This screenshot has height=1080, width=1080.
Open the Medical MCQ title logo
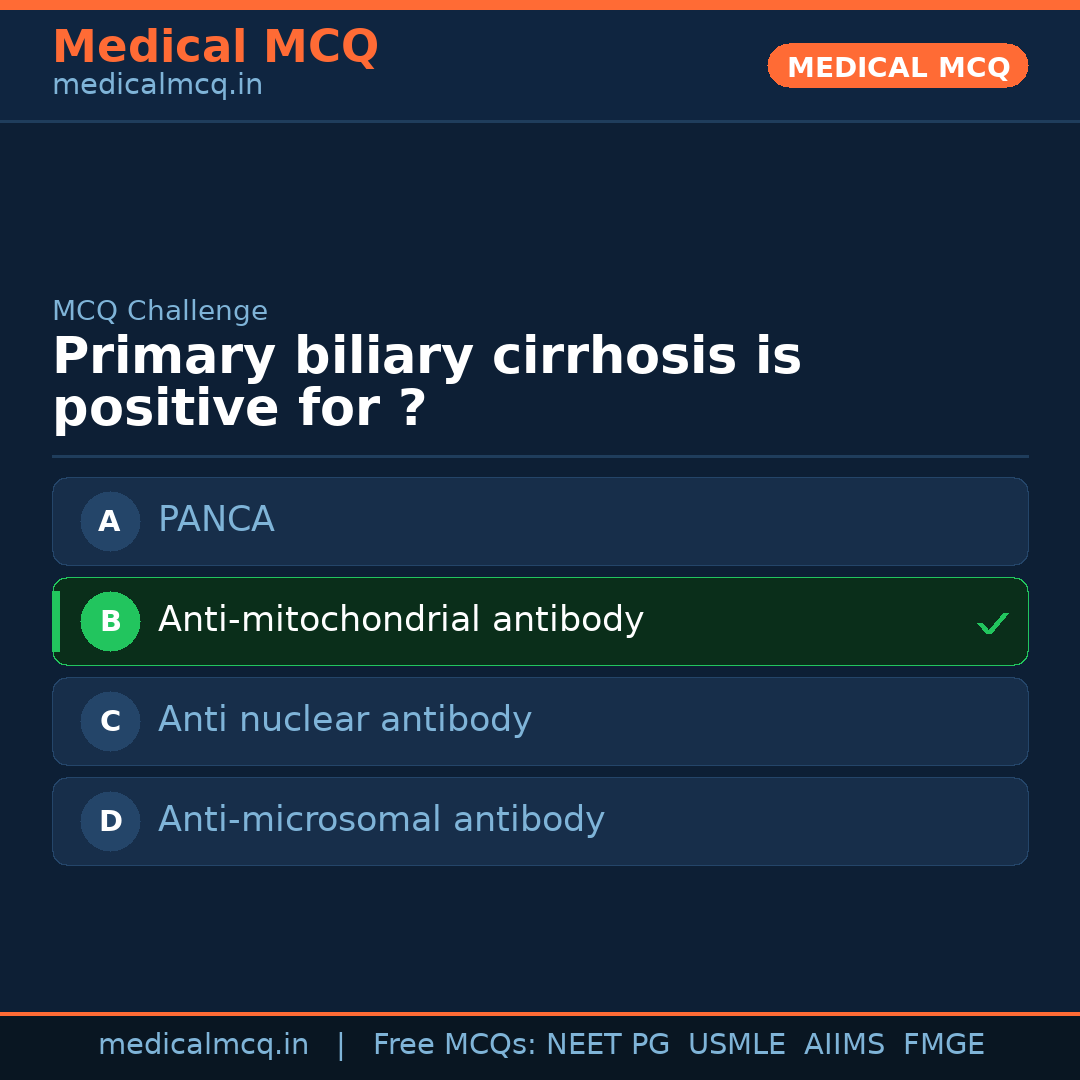[x=215, y=47]
